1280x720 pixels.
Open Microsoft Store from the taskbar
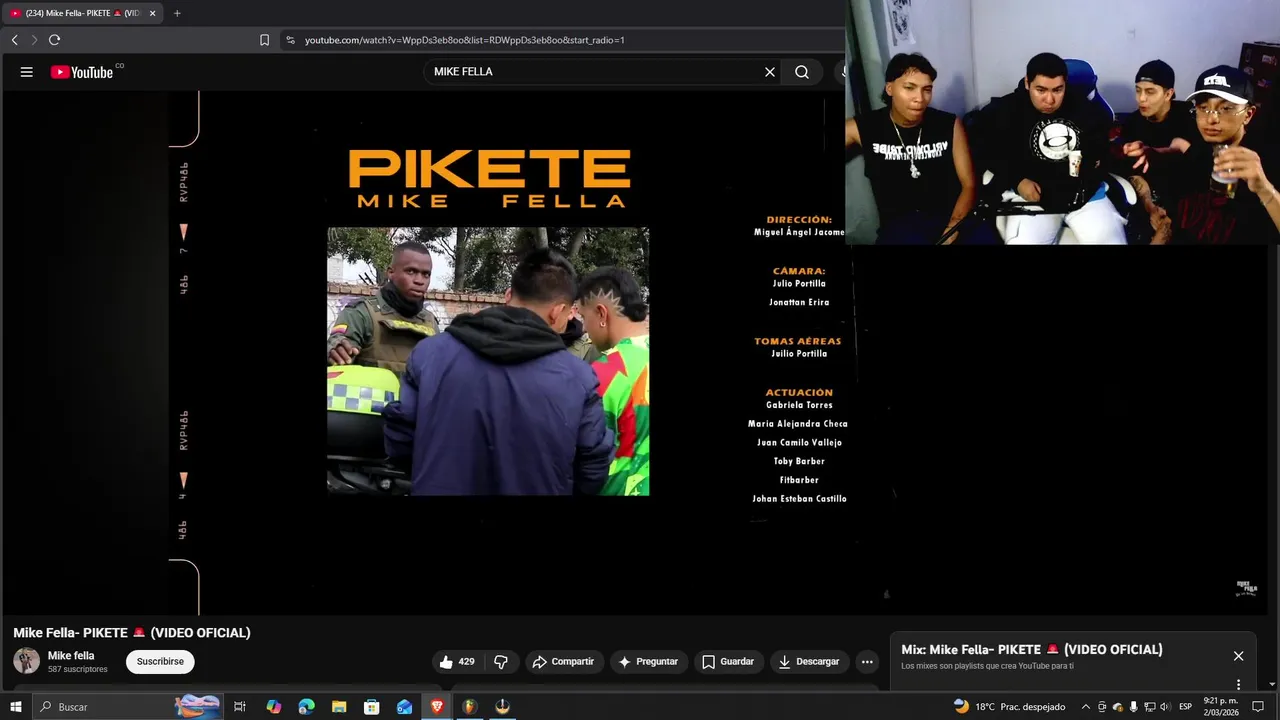[372, 707]
